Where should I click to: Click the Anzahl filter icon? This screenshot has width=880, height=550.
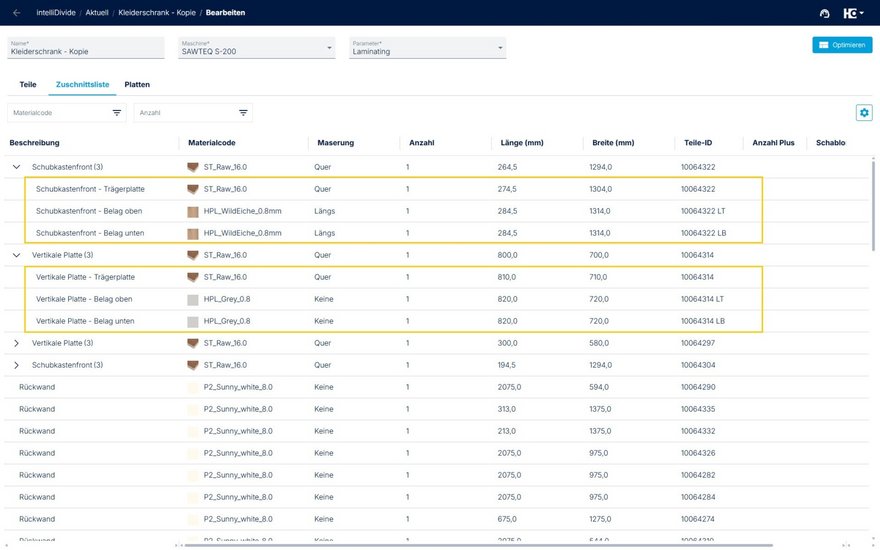pyautogui.click(x=243, y=113)
